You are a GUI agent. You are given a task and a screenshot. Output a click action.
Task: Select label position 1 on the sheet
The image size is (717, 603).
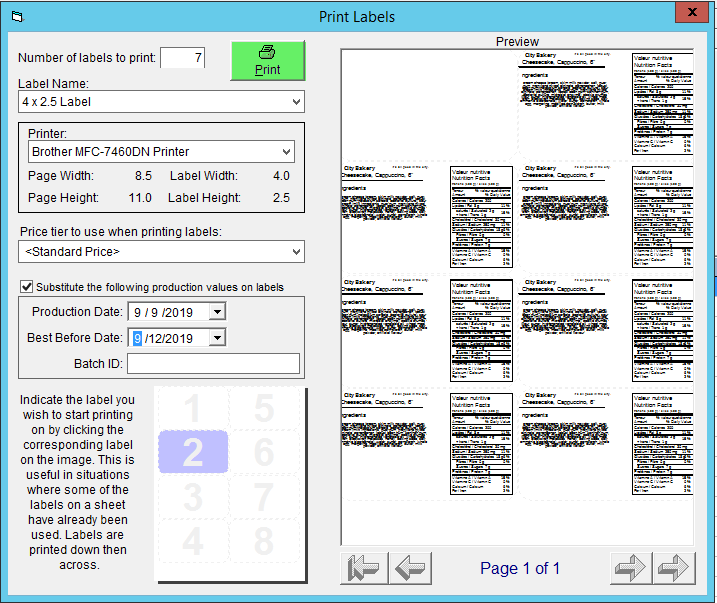click(x=193, y=408)
